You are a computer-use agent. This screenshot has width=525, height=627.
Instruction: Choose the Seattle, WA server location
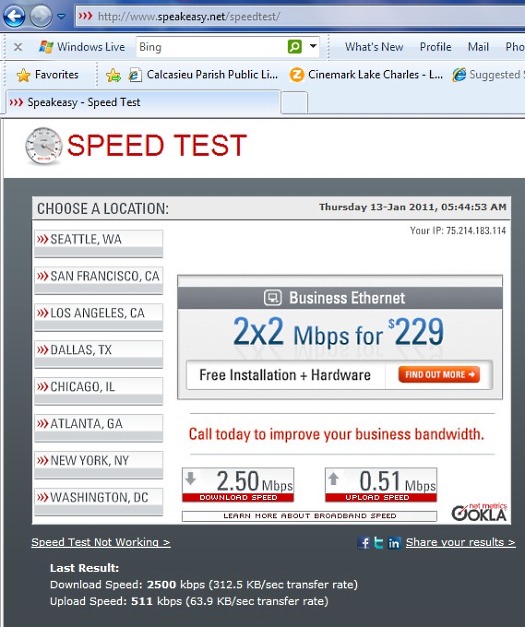[x=98, y=243]
